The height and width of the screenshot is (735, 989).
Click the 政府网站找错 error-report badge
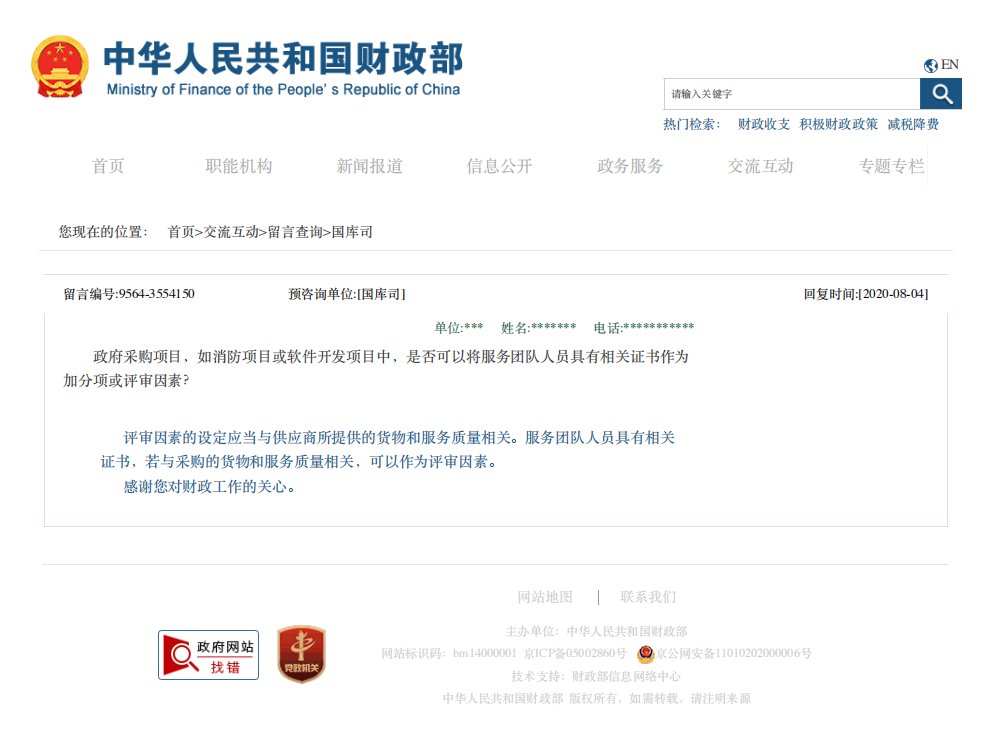click(x=207, y=655)
